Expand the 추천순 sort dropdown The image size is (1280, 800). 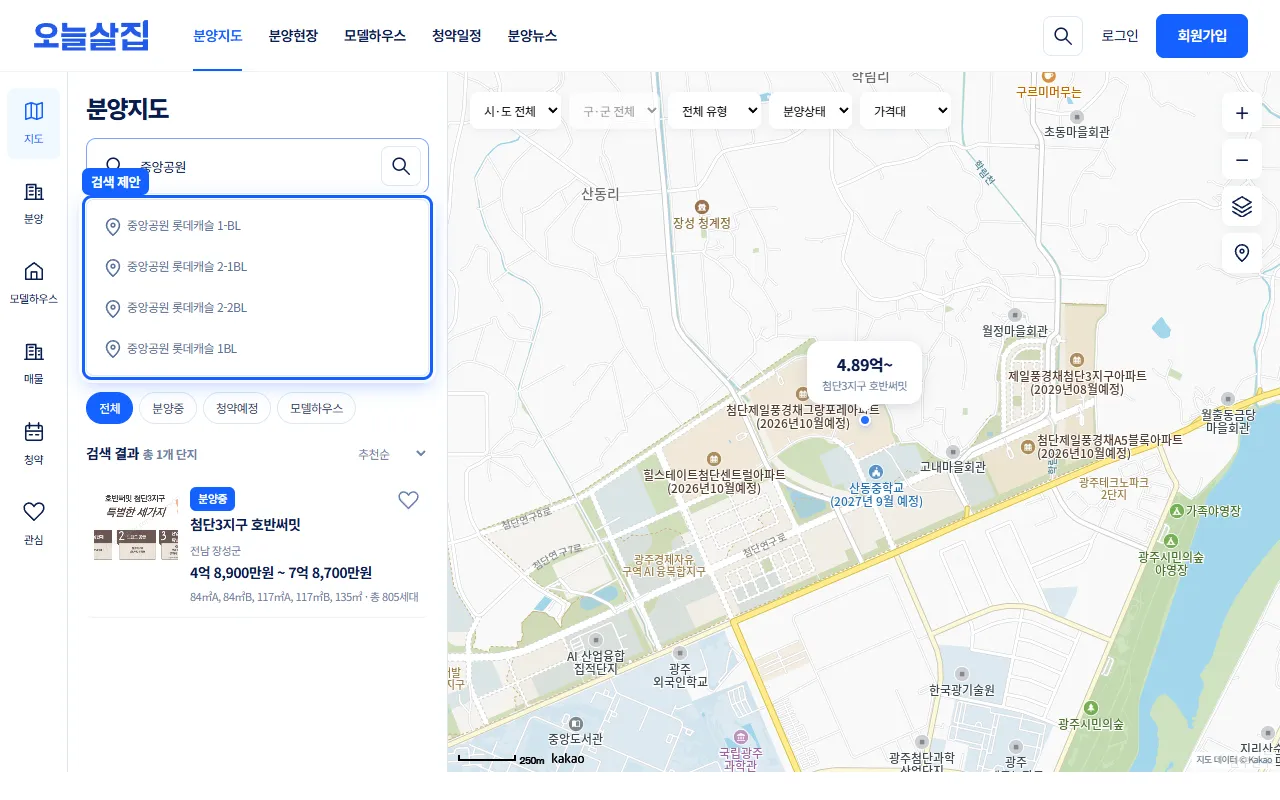(x=392, y=454)
